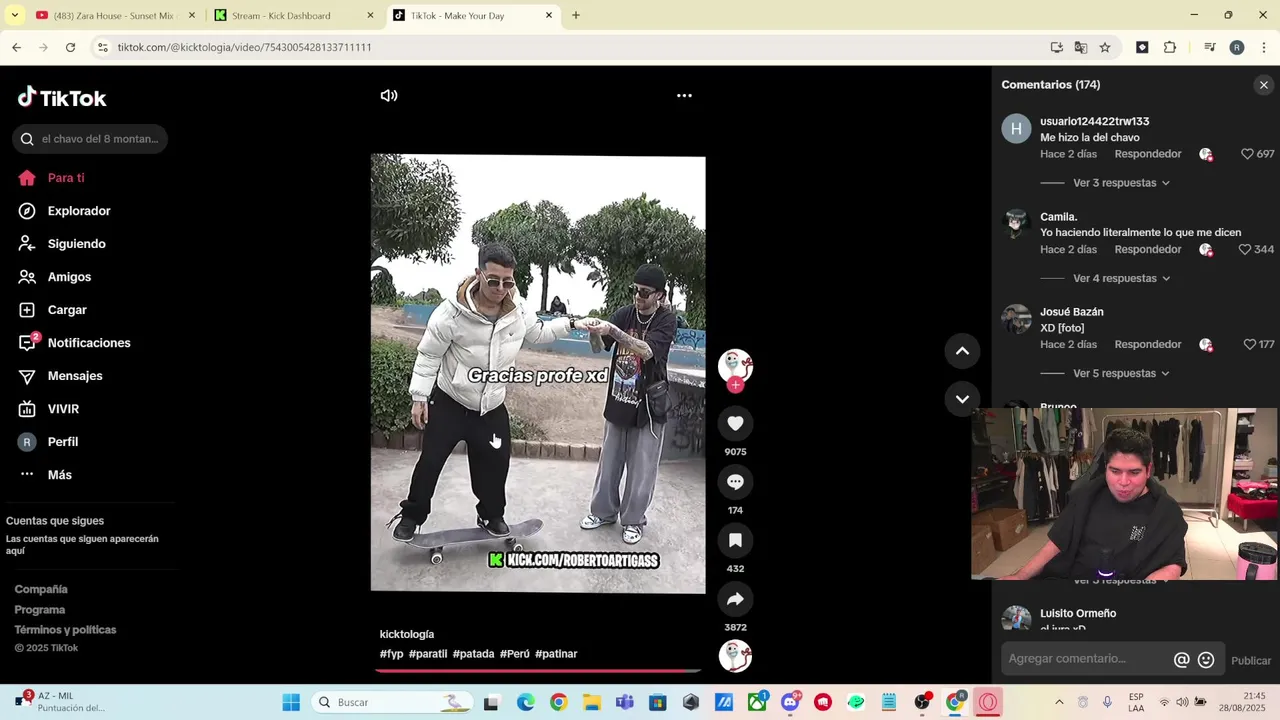Open usuario124422trw133's profile avatar
Screen dimensions: 1280x720
click(1016, 129)
